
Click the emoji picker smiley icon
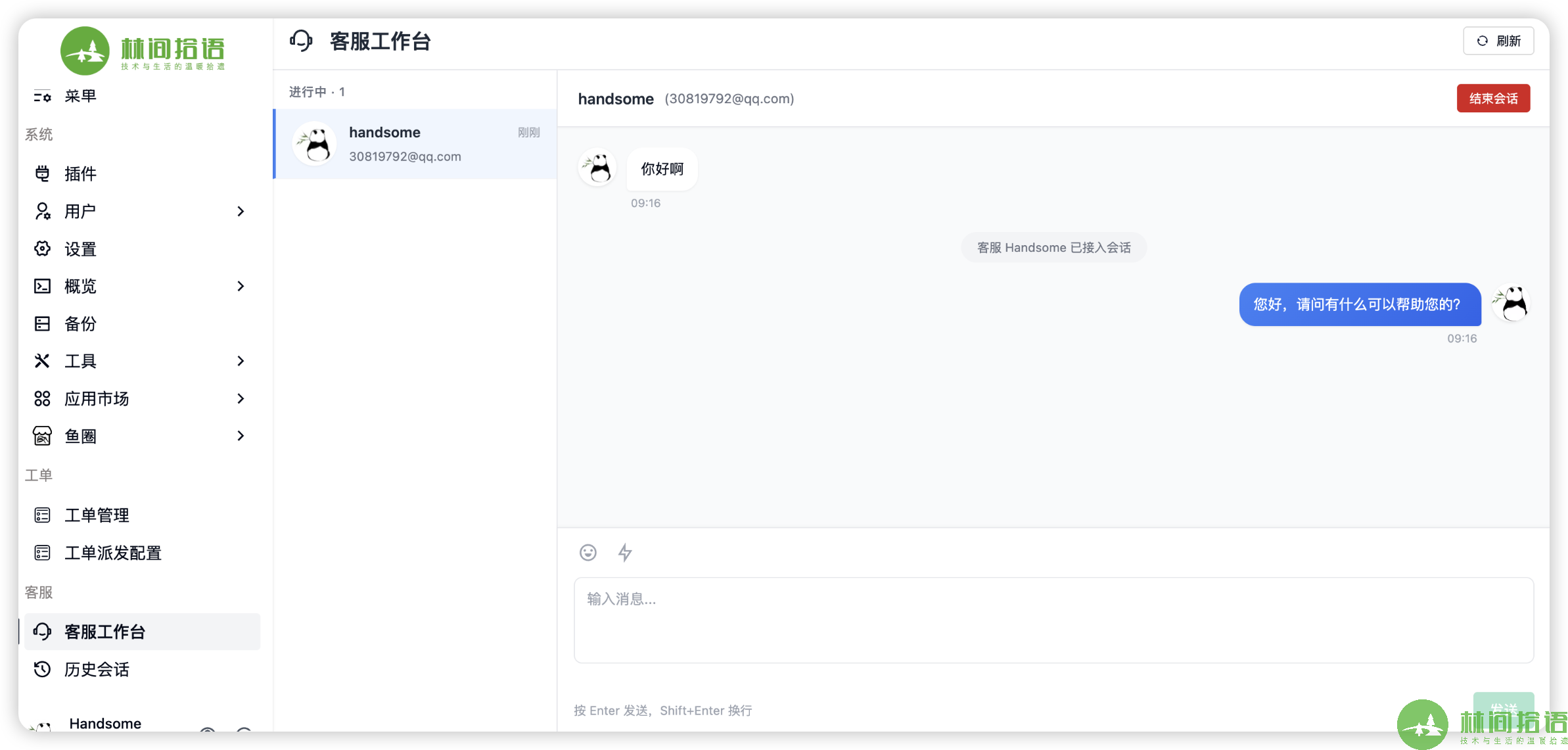pyautogui.click(x=588, y=552)
